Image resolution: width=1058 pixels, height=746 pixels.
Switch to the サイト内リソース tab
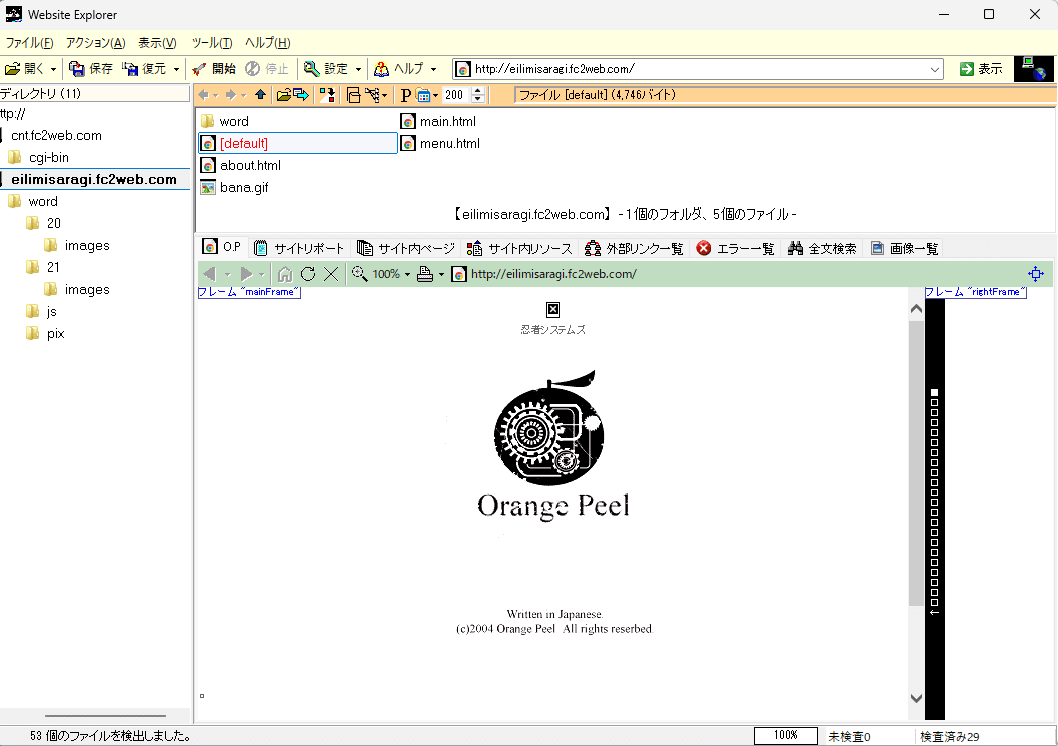(x=520, y=248)
